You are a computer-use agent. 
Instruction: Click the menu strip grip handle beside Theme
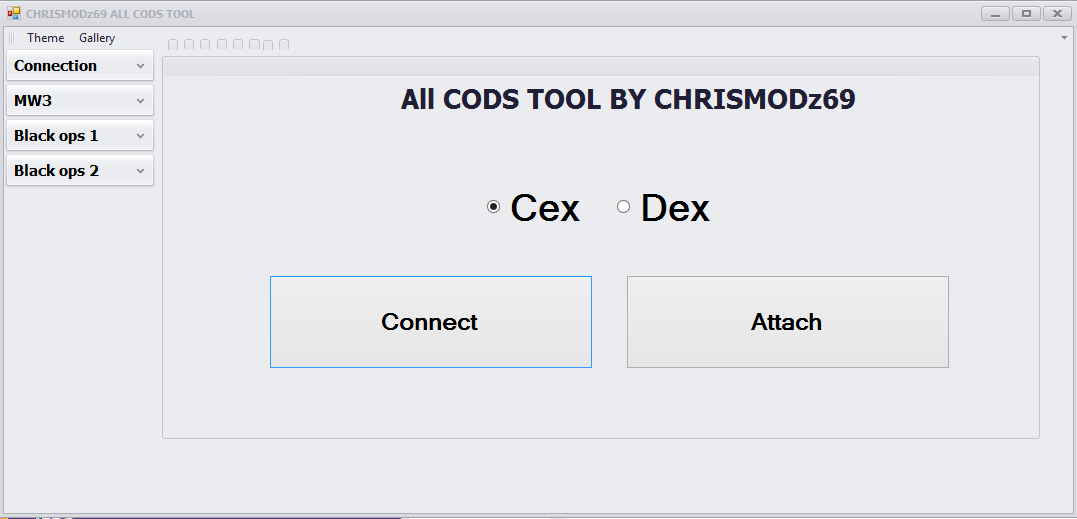click(12, 38)
